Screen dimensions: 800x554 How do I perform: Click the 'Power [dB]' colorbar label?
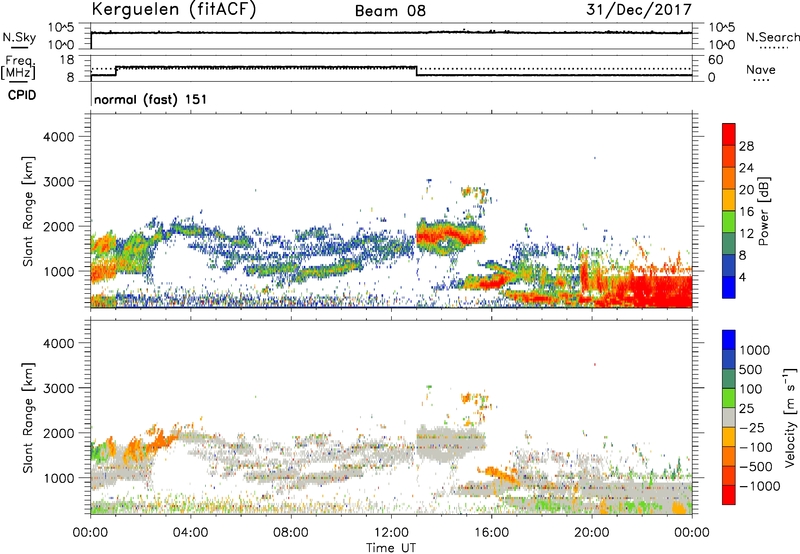tap(763, 211)
